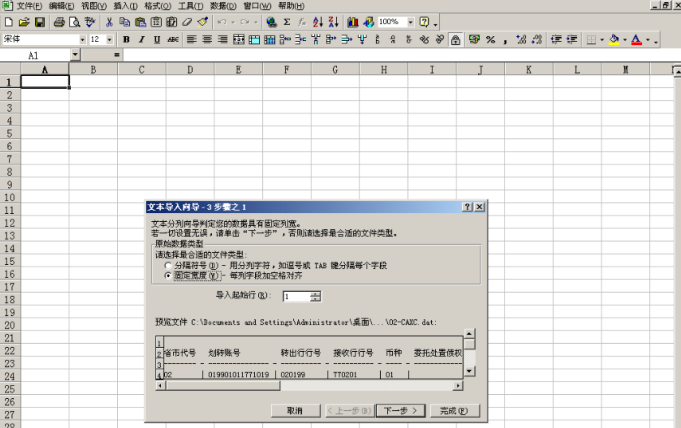Click the eraser icon in the toolbar
681x428 pixels.
point(187,22)
